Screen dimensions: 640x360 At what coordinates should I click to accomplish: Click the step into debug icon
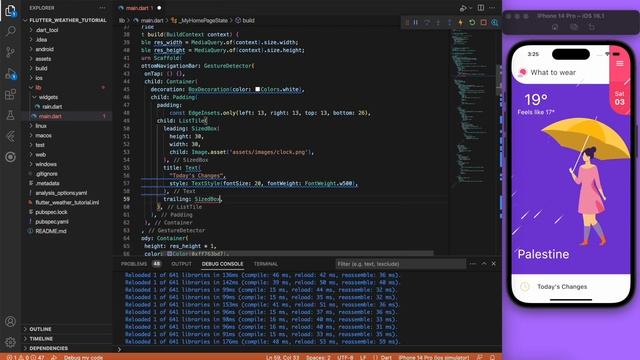[x=438, y=22]
